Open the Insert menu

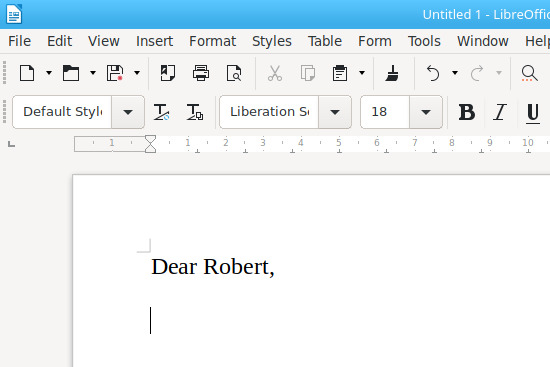tap(154, 41)
